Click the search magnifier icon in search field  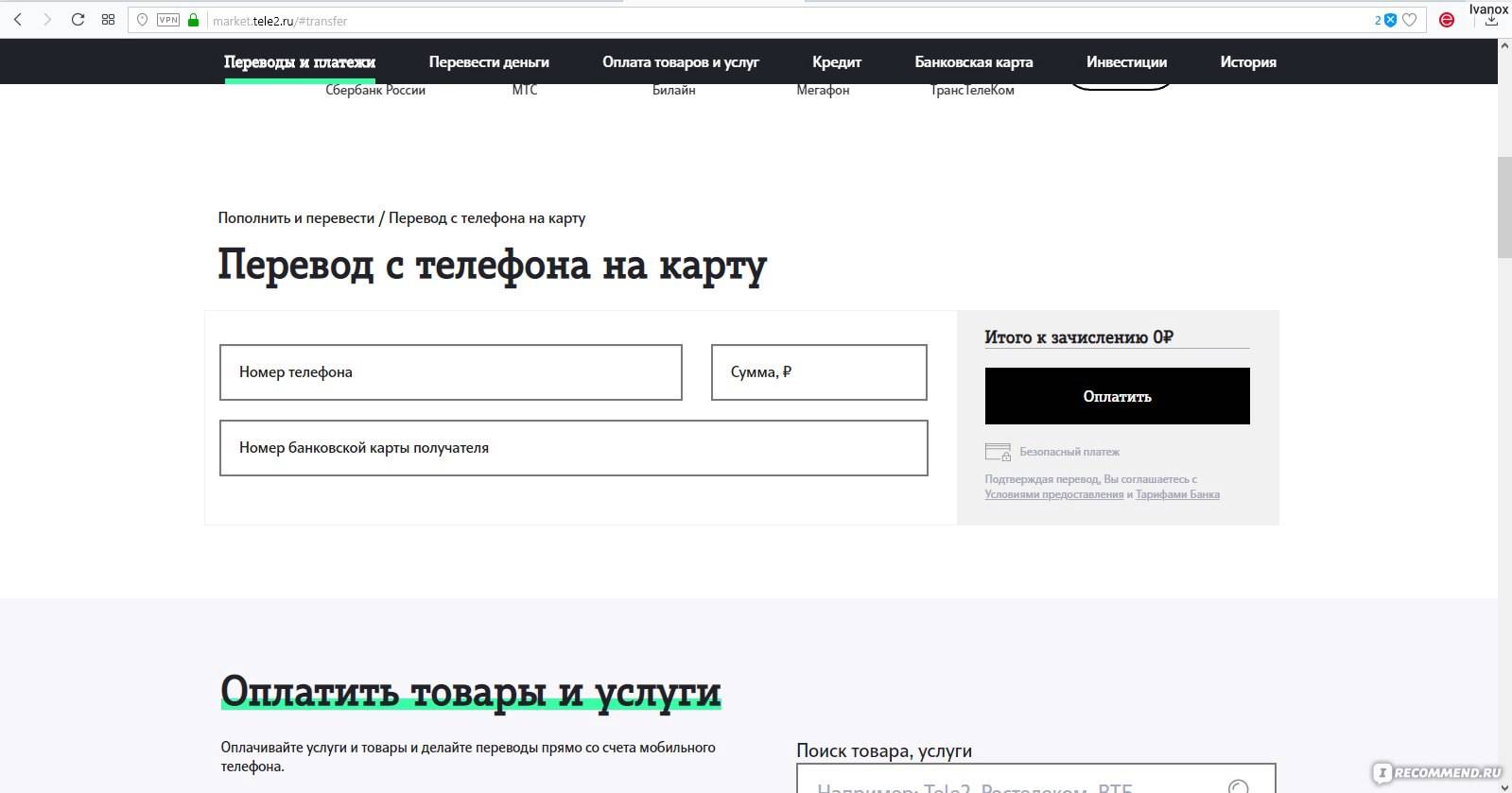(x=1238, y=787)
